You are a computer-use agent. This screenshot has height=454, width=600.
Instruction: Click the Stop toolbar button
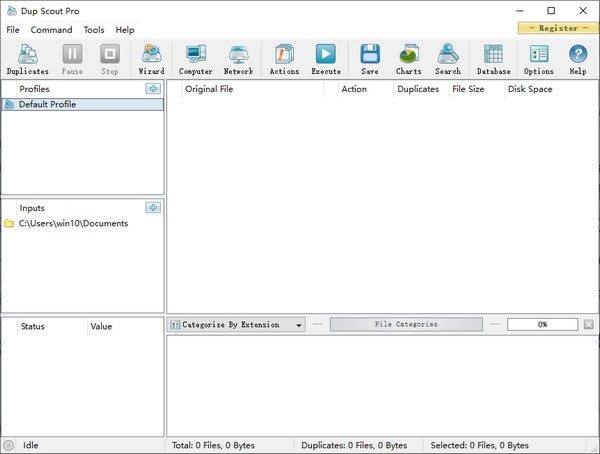tap(110, 59)
